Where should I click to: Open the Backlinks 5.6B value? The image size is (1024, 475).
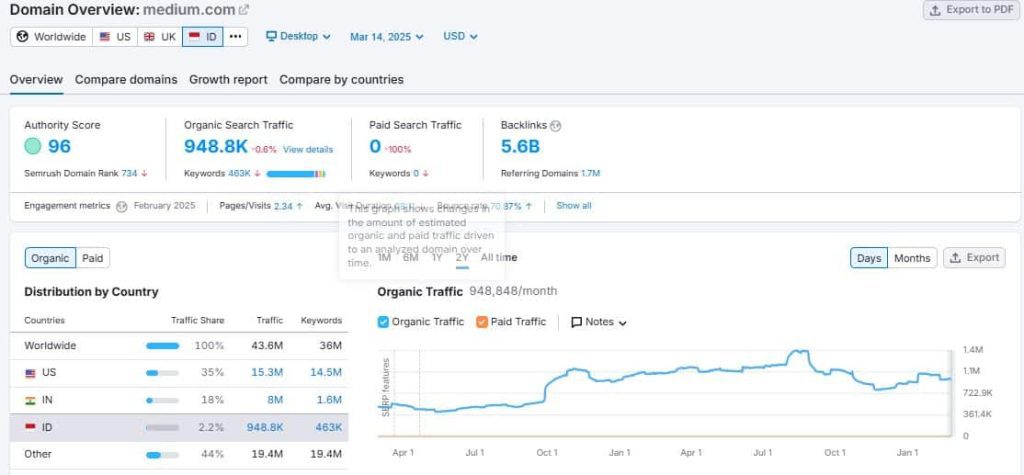[520, 146]
